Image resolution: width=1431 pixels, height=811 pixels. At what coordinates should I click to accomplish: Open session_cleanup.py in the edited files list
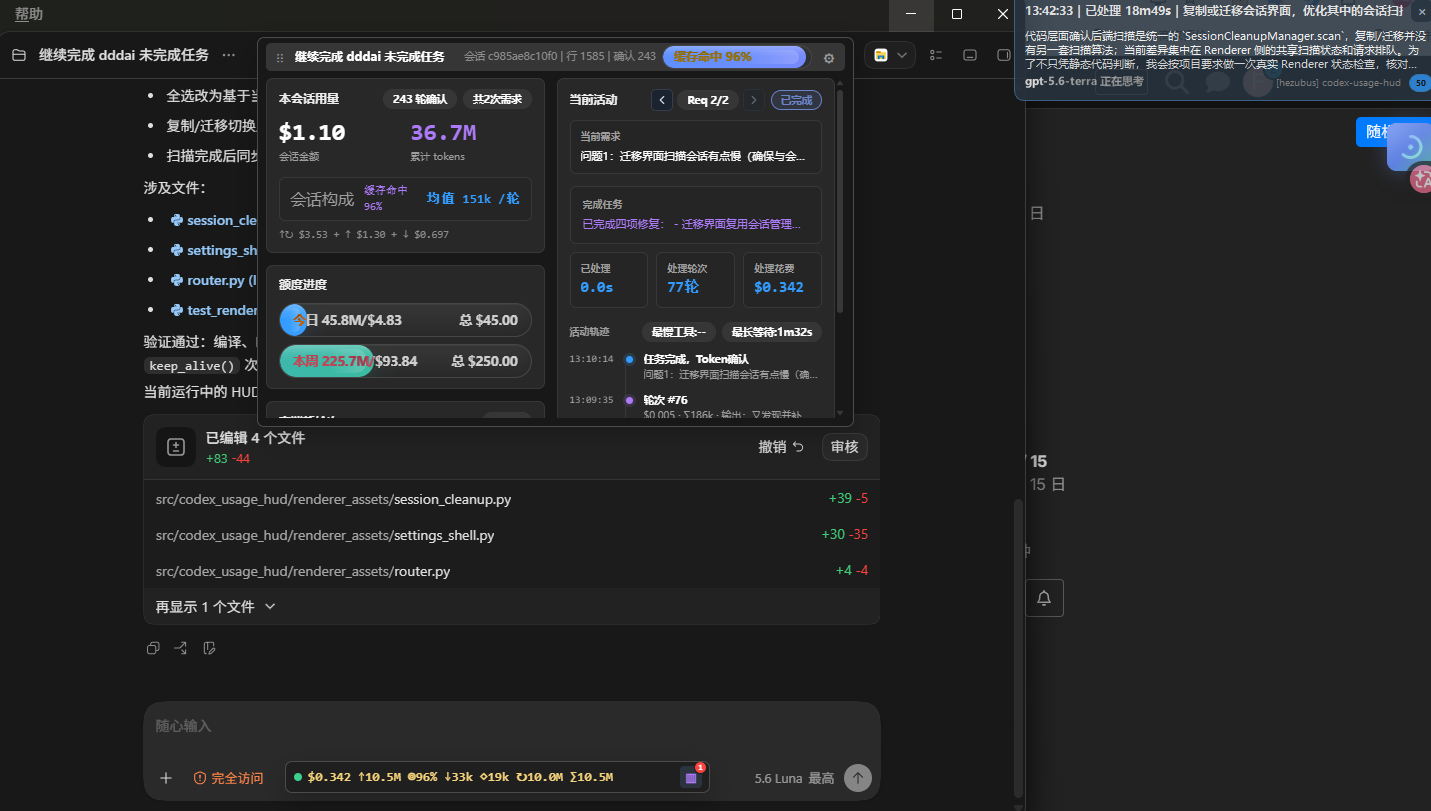(x=511, y=499)
